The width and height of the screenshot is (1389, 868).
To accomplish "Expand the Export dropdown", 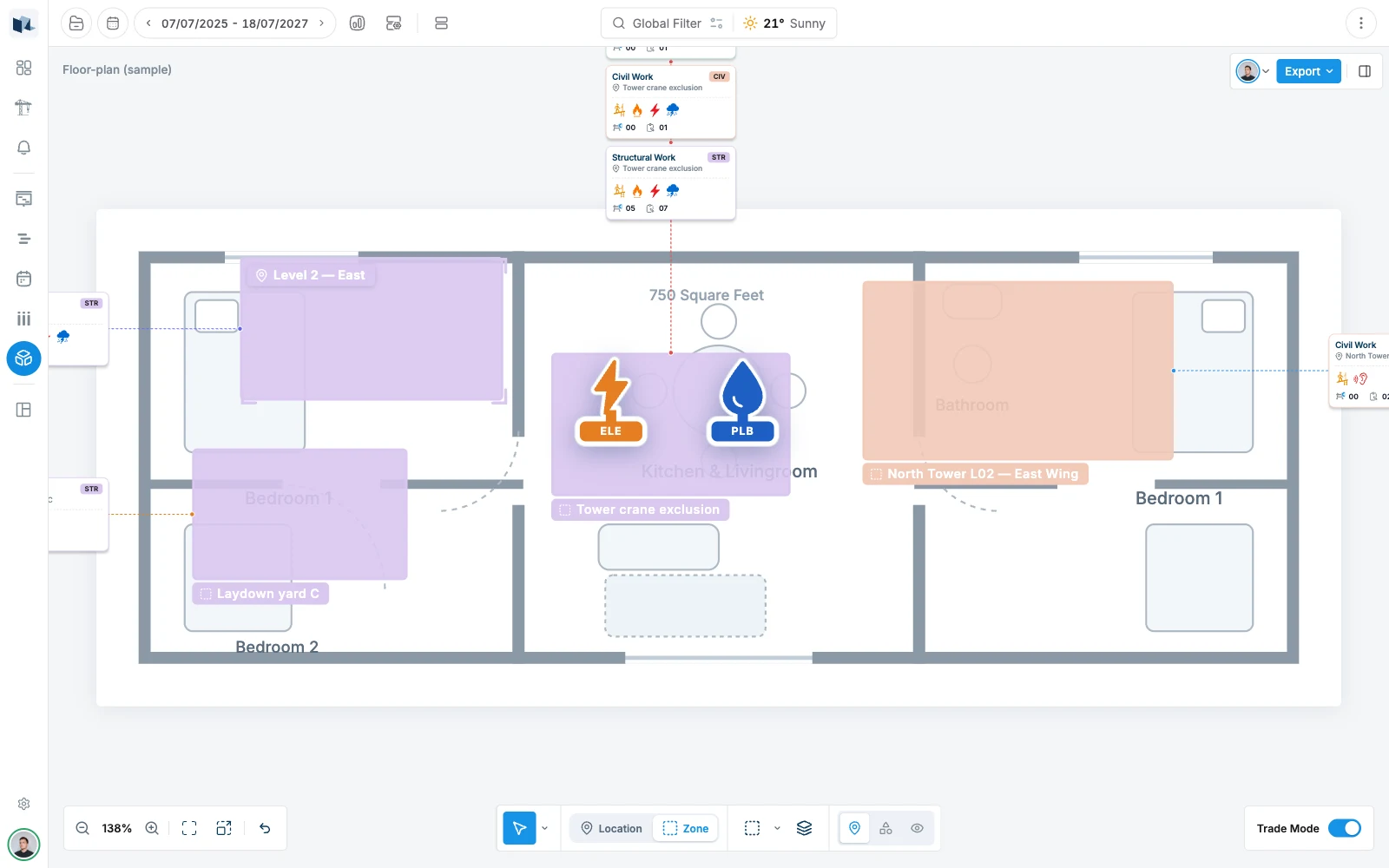I will point(1308,71).
